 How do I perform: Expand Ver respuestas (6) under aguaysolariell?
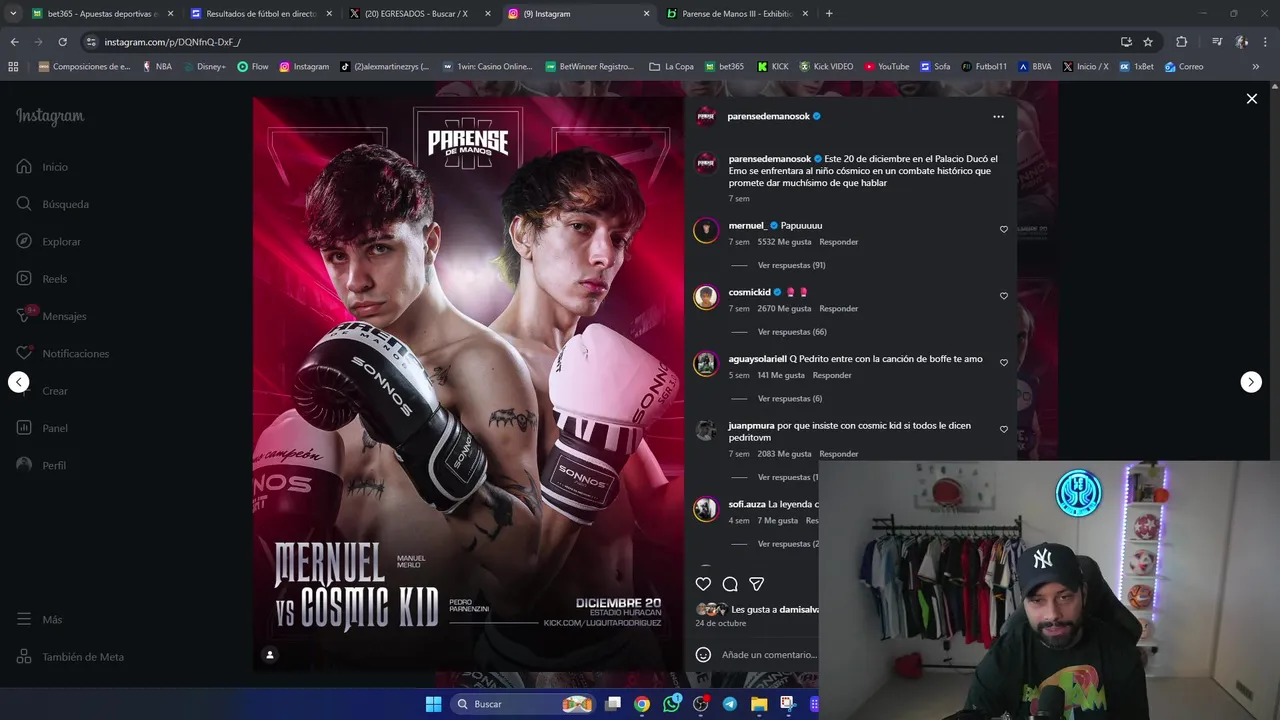click(x=790, y=398)
